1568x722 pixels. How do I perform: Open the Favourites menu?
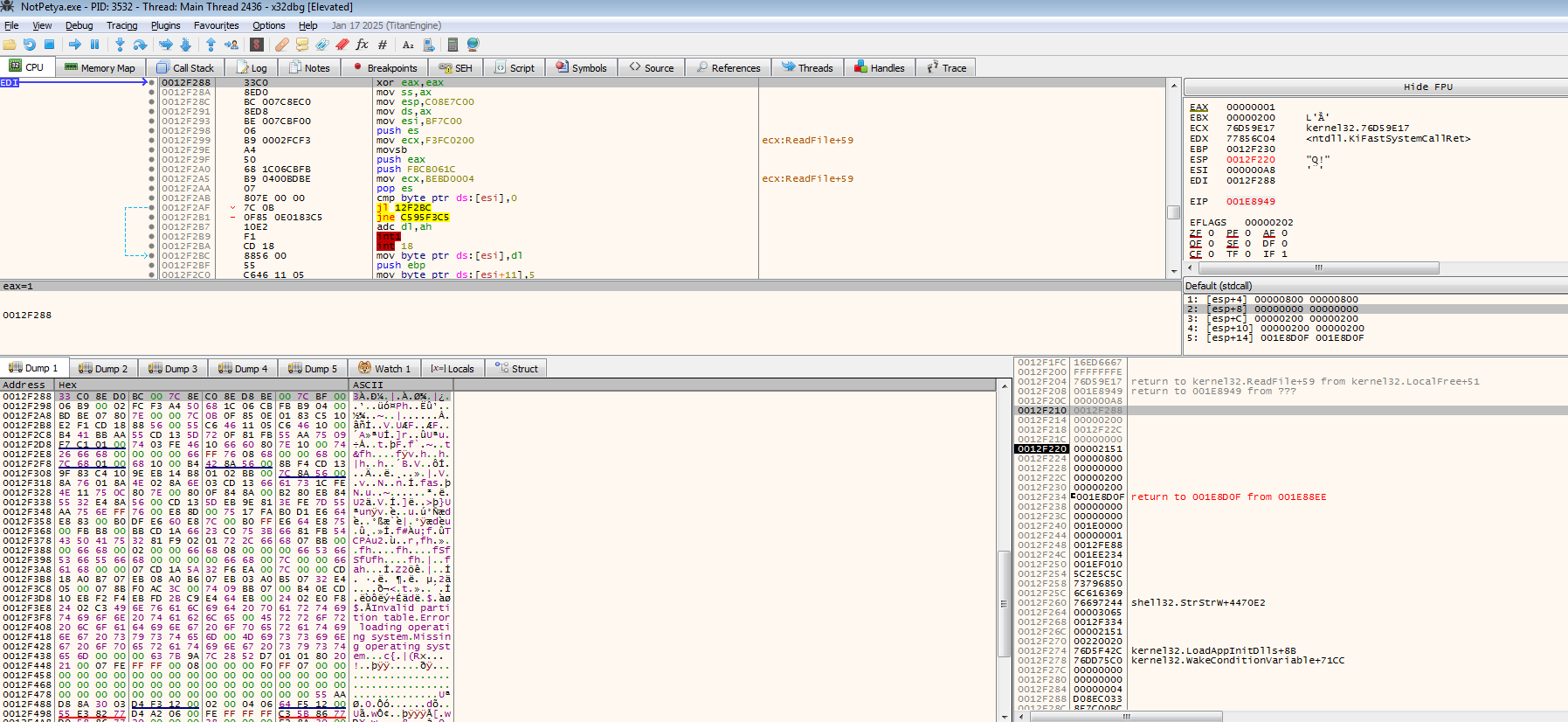pyautogui.click(x=216, y=25)
